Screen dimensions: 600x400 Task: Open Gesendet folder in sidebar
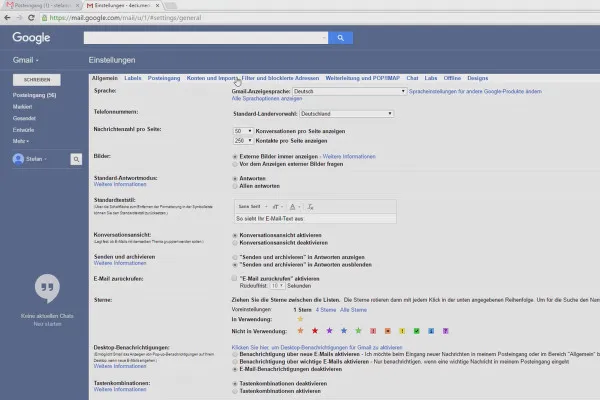24,118
